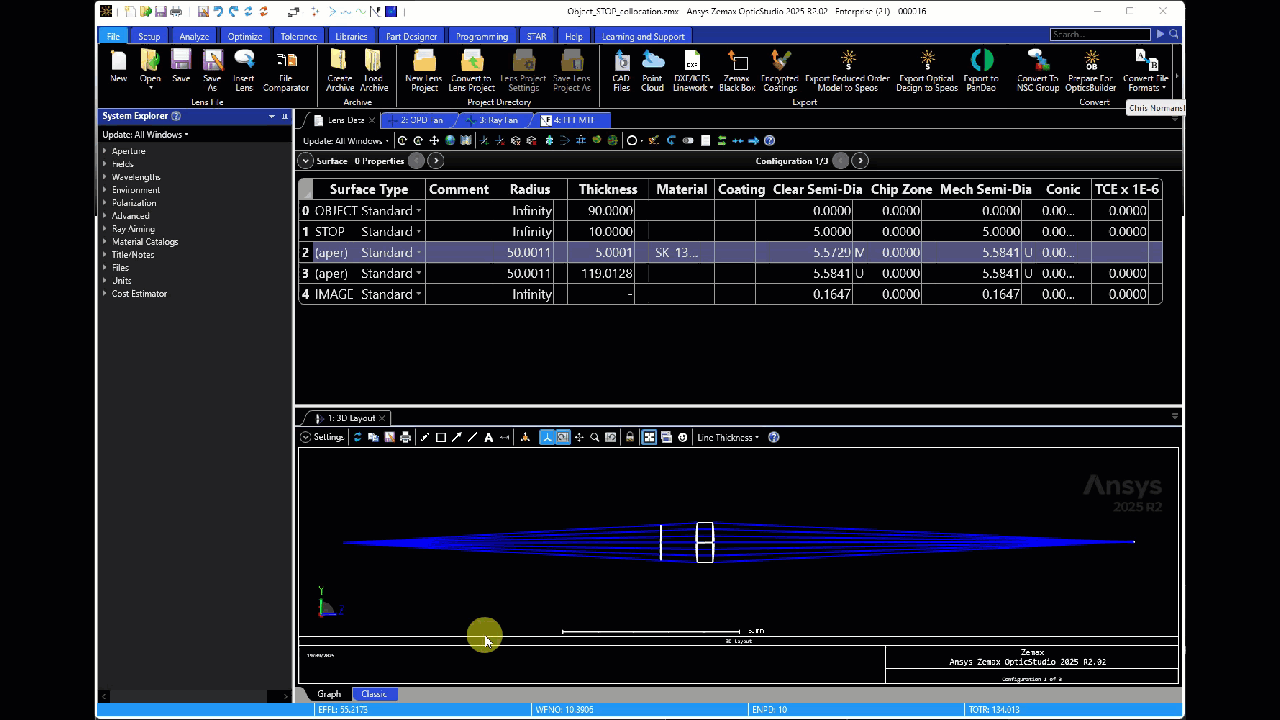1280x720 pixels.
Task: Click inside the ribbon Search box
Action: point(1100,33)
